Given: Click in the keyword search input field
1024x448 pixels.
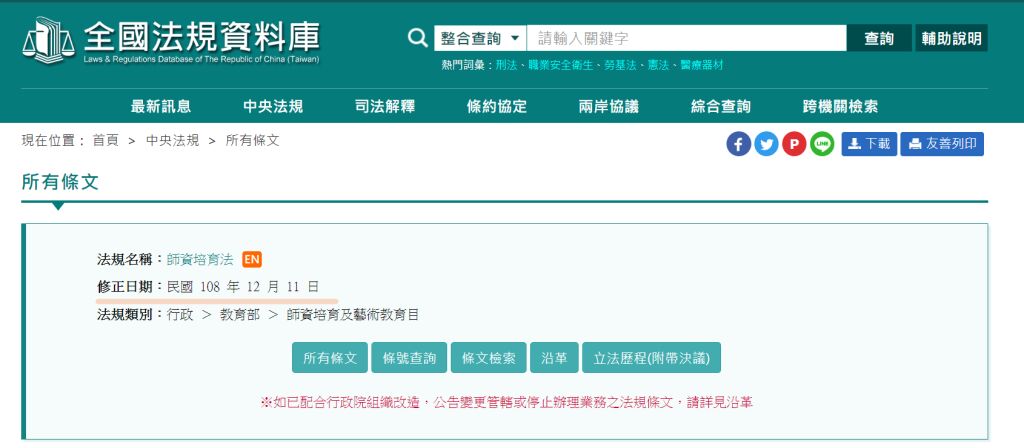Looking at the screenshot, I should point(686,38).
